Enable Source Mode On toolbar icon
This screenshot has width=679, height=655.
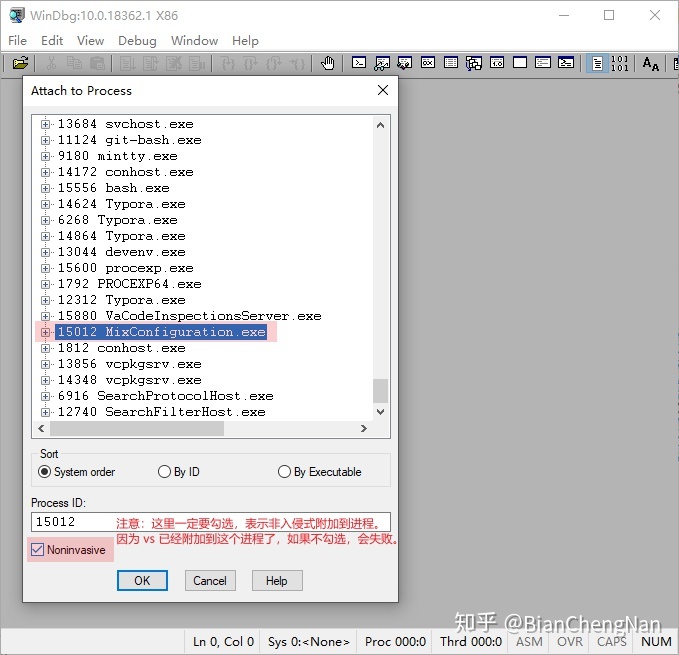pos(597,63)
